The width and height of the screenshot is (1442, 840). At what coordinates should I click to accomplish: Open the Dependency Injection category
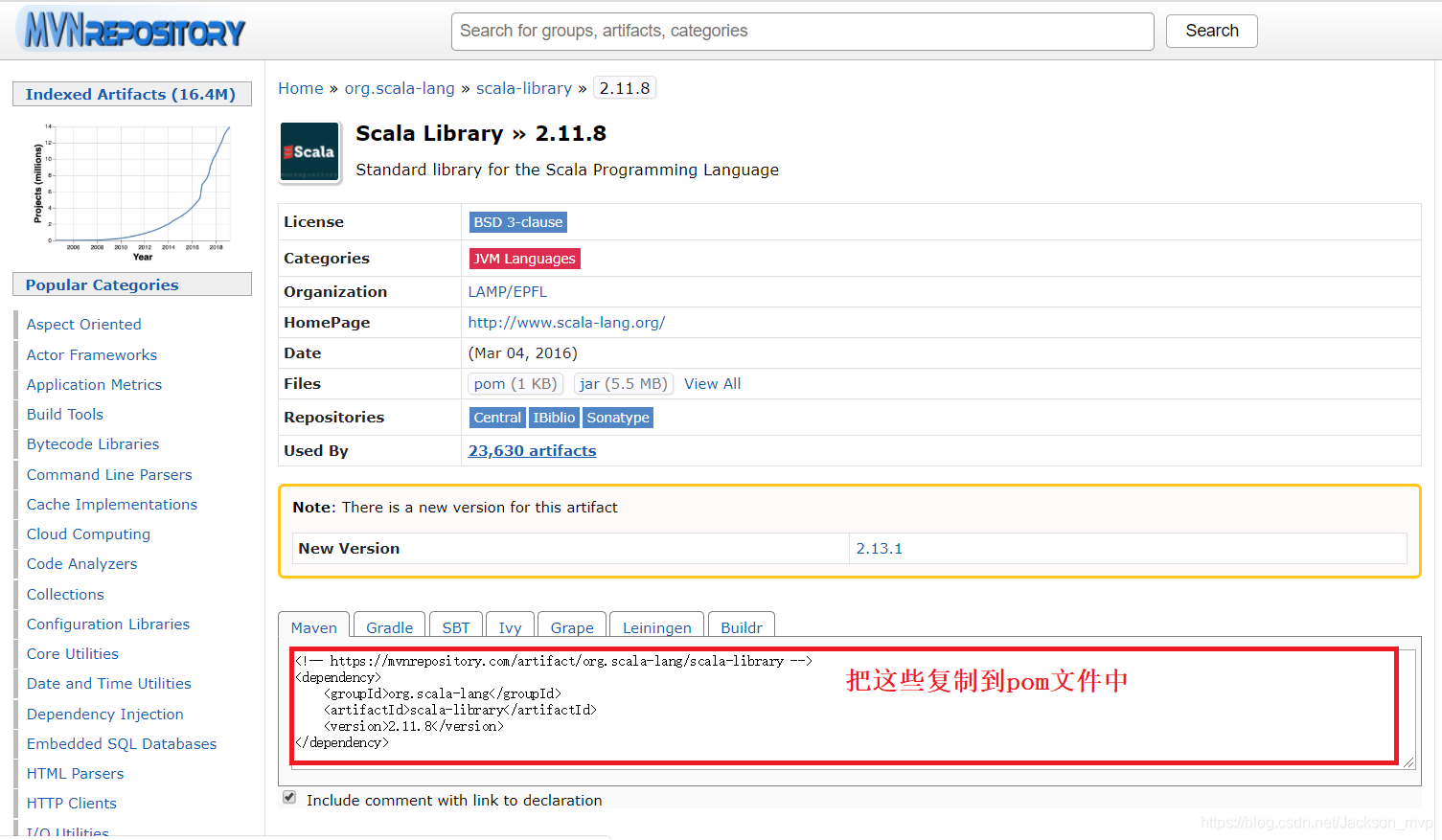pyautogui.click(x=105, y=714)
